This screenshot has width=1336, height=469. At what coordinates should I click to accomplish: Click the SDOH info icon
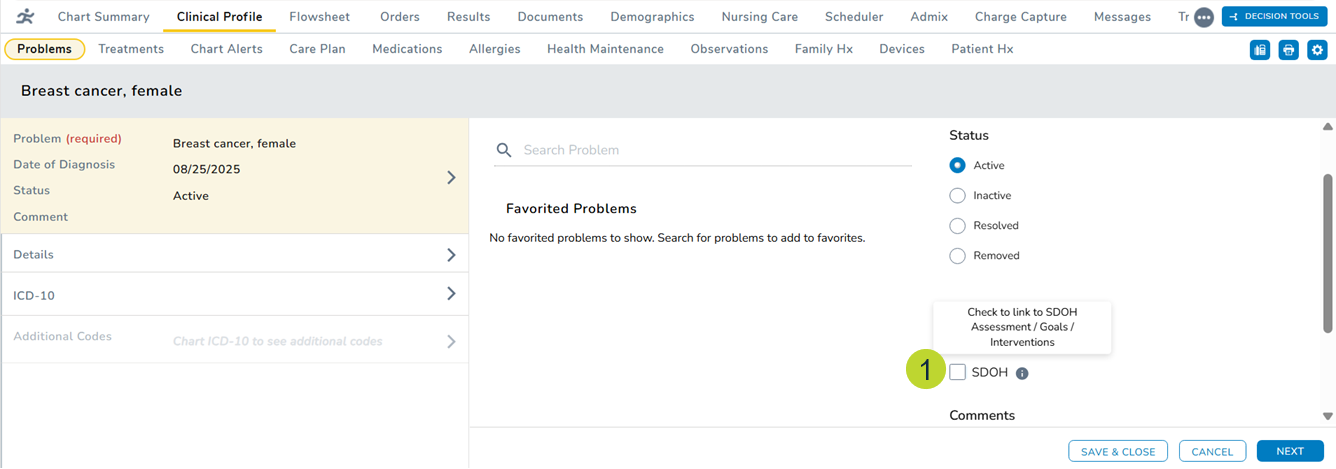click(x=1022, y=373)
